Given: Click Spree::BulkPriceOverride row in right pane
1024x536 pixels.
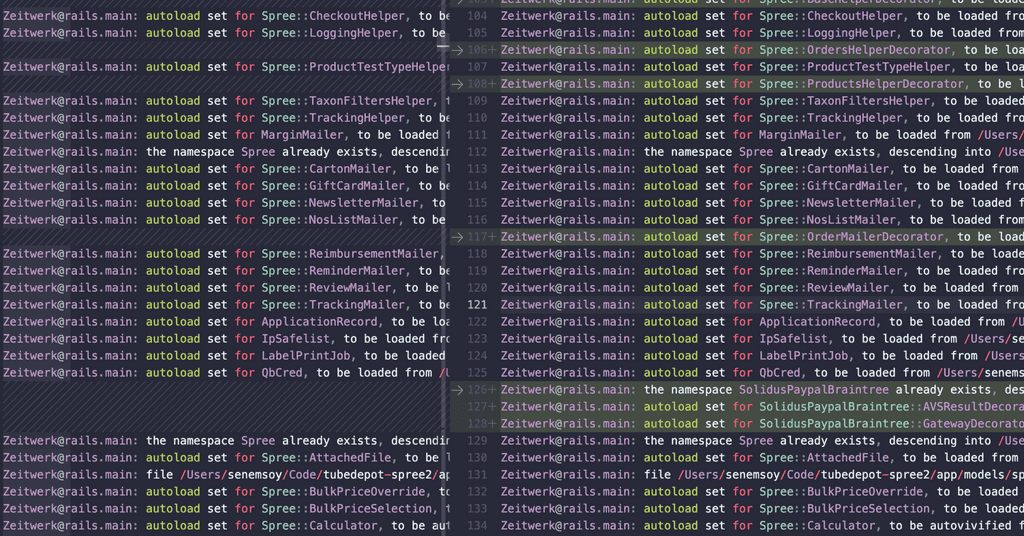Looking at the screenshot, I should pos(762,492).
